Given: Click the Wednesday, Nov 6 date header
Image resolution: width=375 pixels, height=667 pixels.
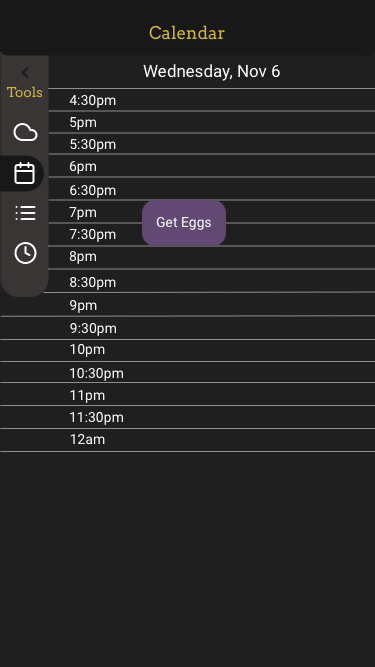Looking at the screenshot, I should click(211, 71).
